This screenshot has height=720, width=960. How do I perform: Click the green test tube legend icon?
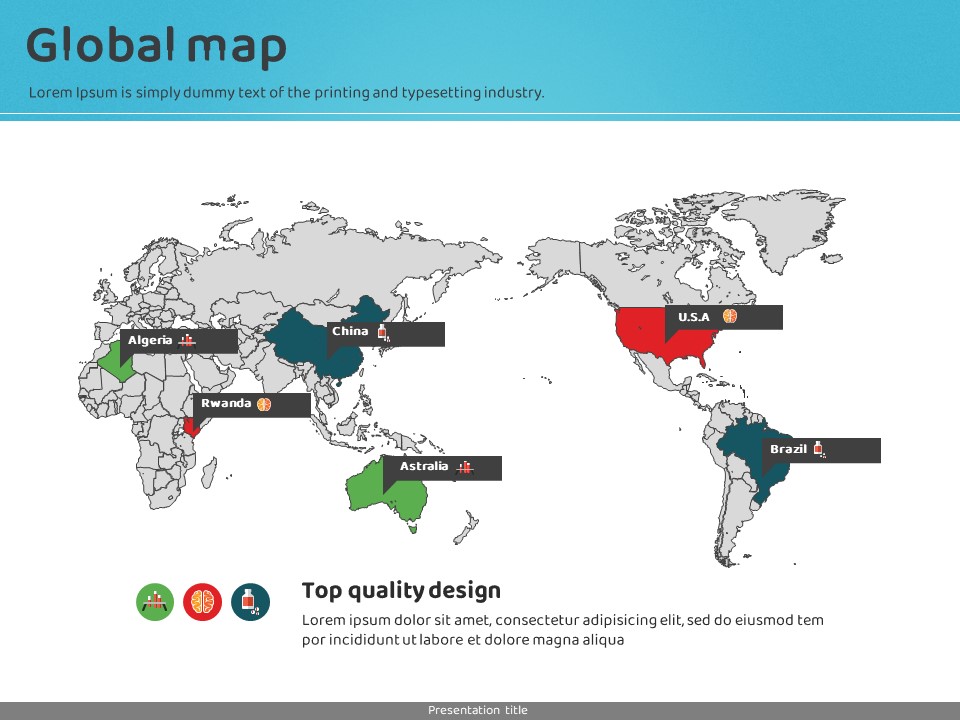coord(155,602)
